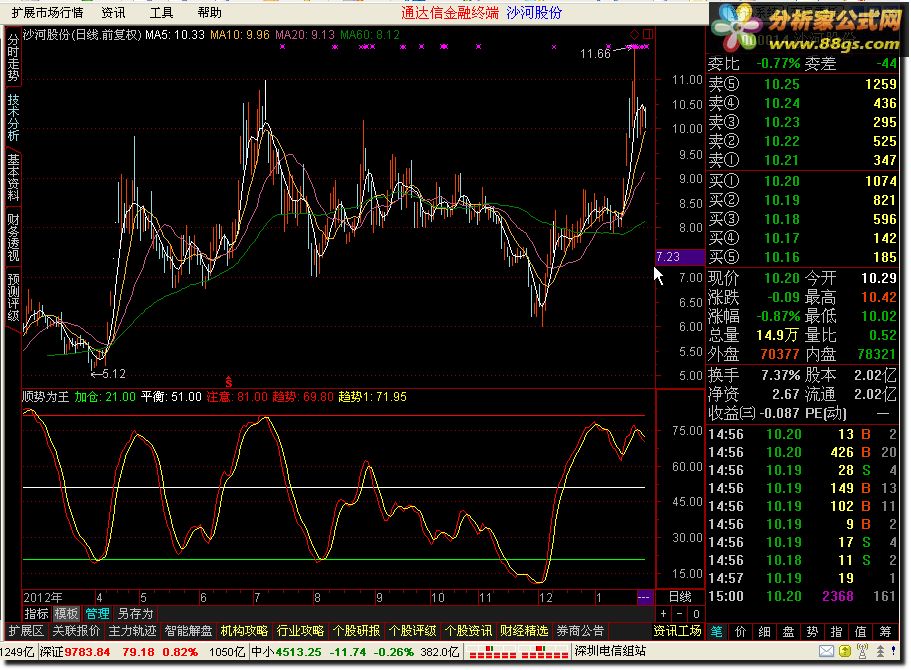This screenshot has width=911, height=670.
Task: Click the 资讯工场 button
Action: pos(677,631)
